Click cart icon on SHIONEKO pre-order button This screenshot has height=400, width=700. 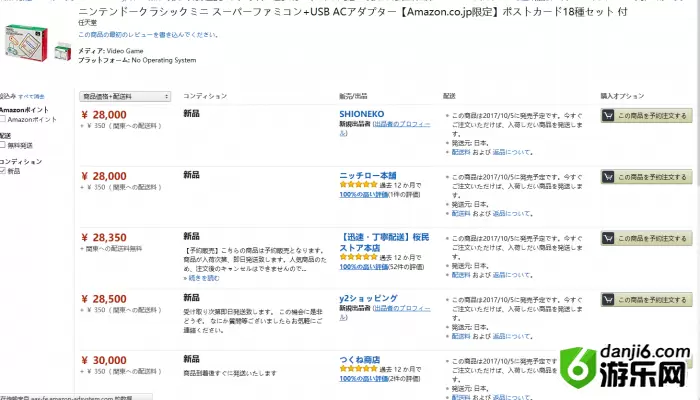(x=608, y=116)
